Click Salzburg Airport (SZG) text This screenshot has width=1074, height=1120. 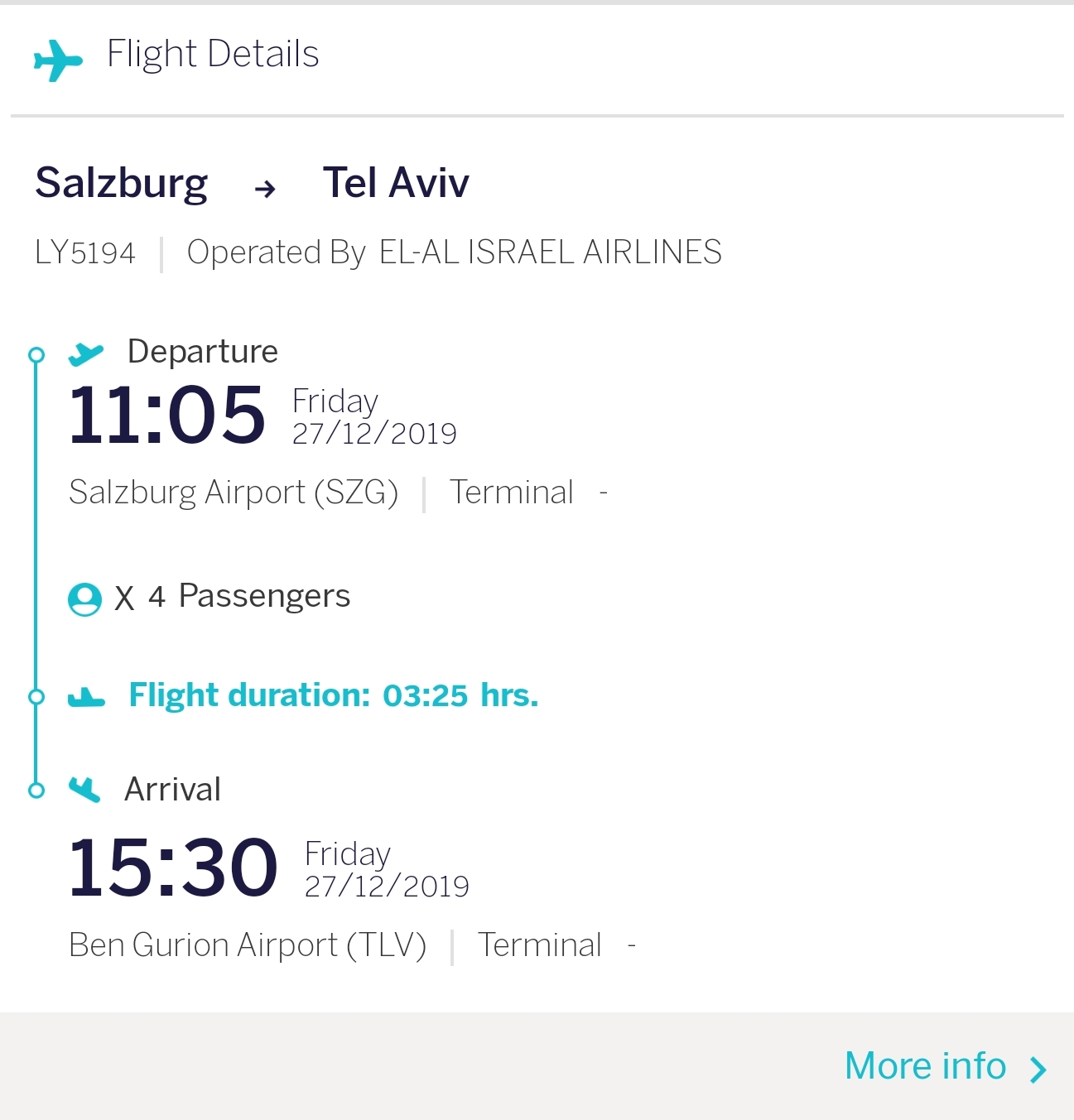coord(234,493)
